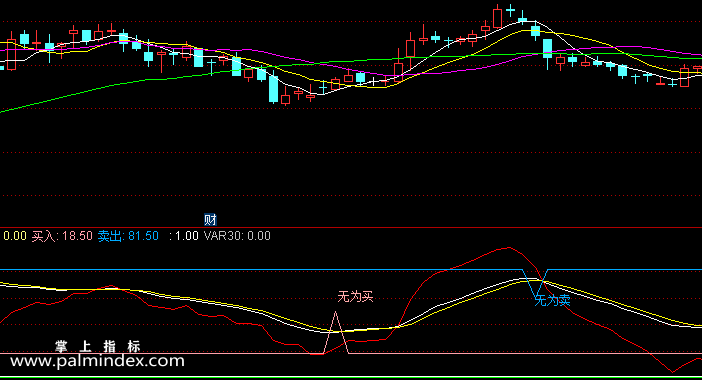
Task: Click the yellow 0.00 indicator value
Action: pyautogui.click(x=15, y=236)
